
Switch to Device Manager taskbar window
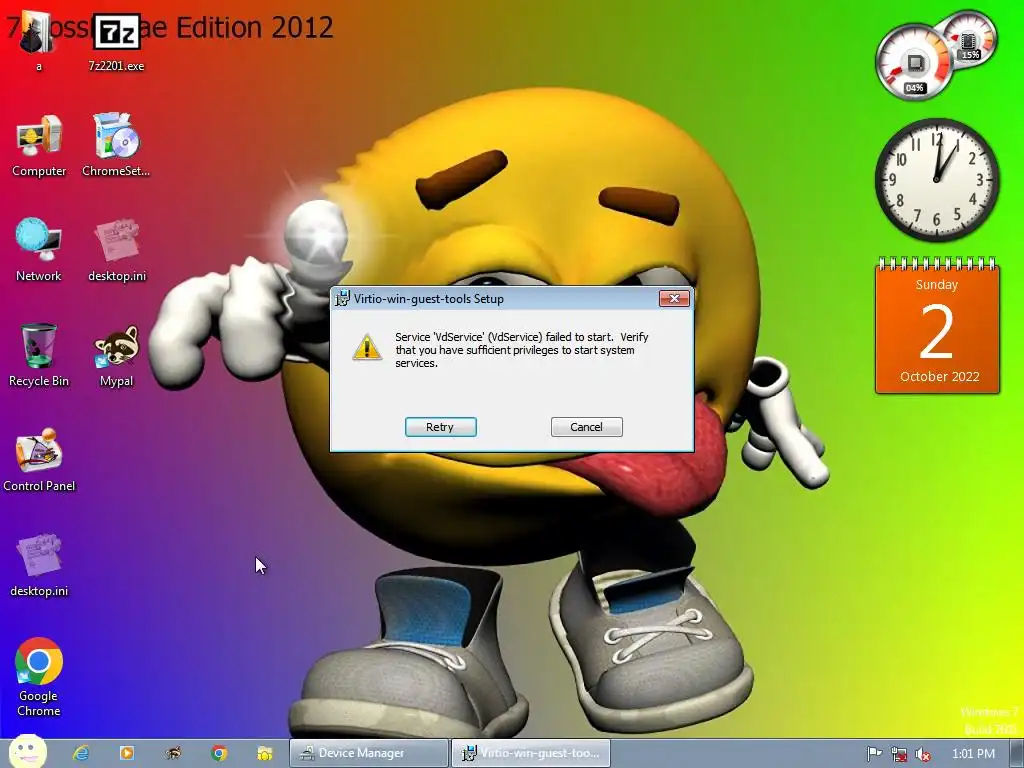click(x=369, y=753)
